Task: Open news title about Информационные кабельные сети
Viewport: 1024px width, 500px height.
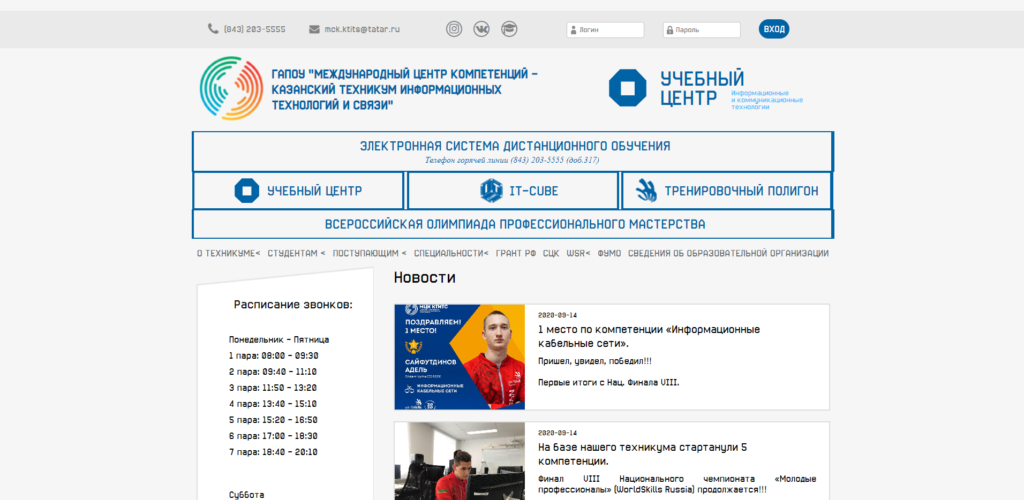Action: pos(649,336)
